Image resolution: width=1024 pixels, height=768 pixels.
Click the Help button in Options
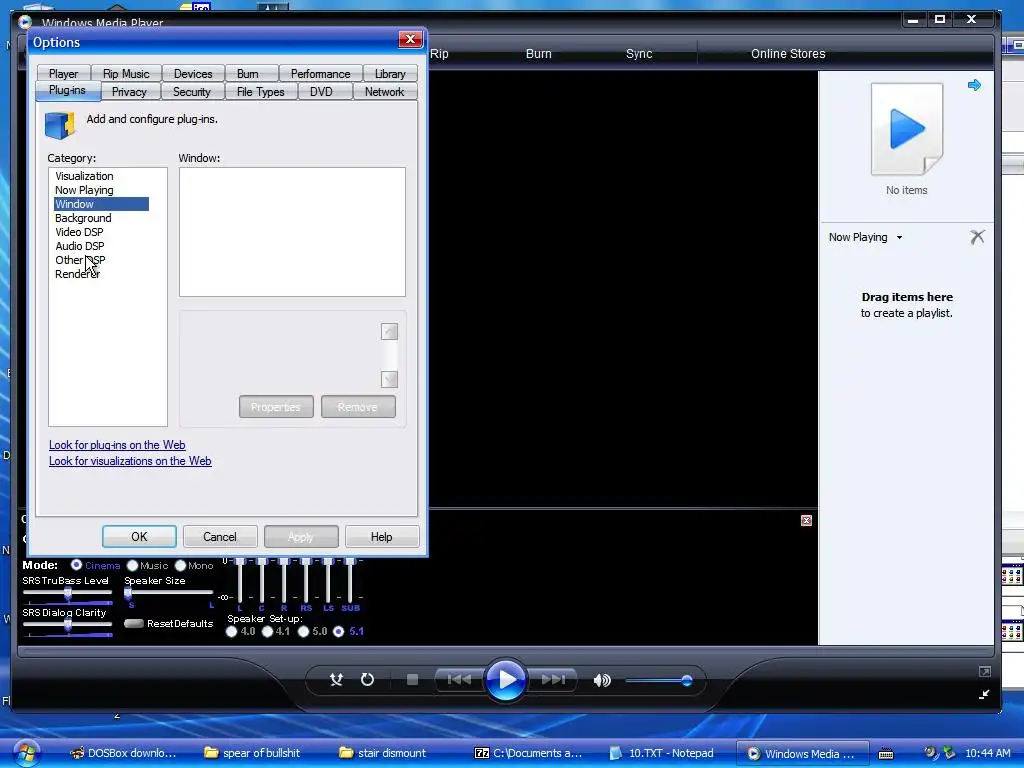coord(381,537)
